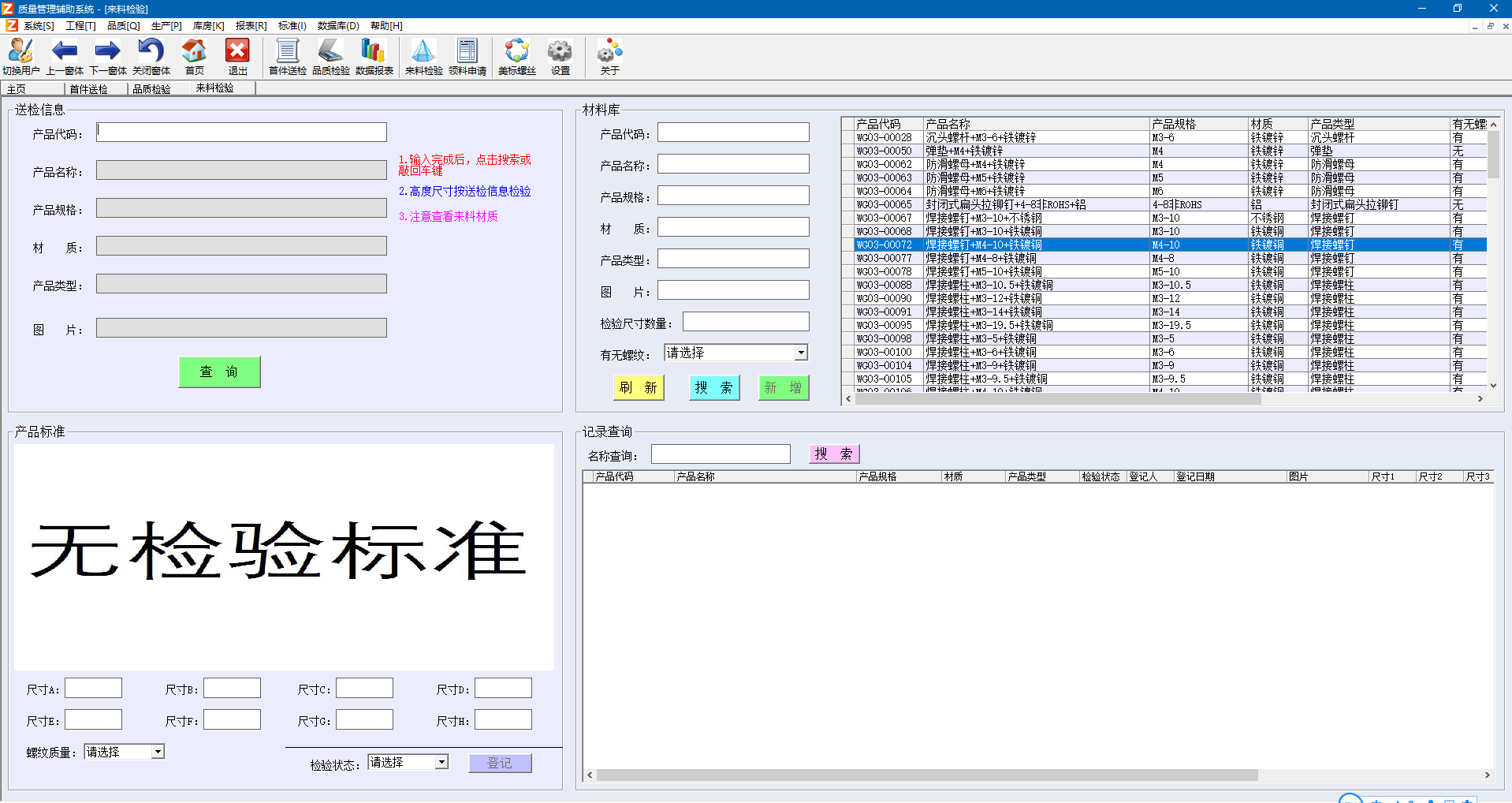Open the 数据库(D) menu

click(x=338, y=26)
